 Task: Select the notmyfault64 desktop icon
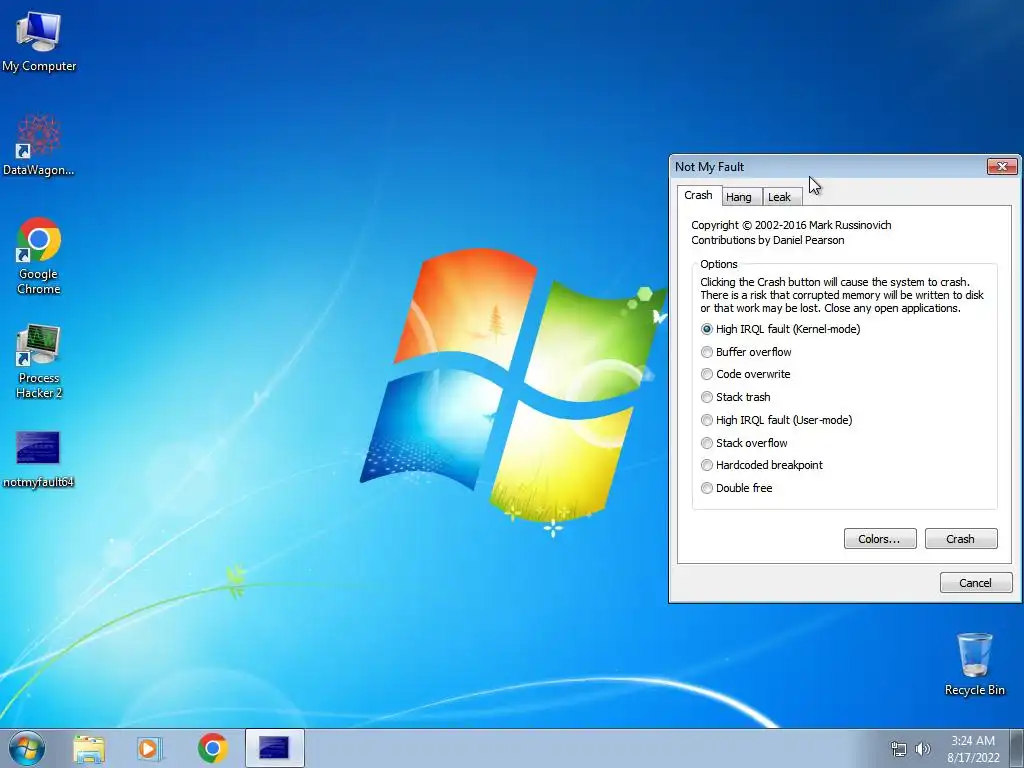coord(38,458)
